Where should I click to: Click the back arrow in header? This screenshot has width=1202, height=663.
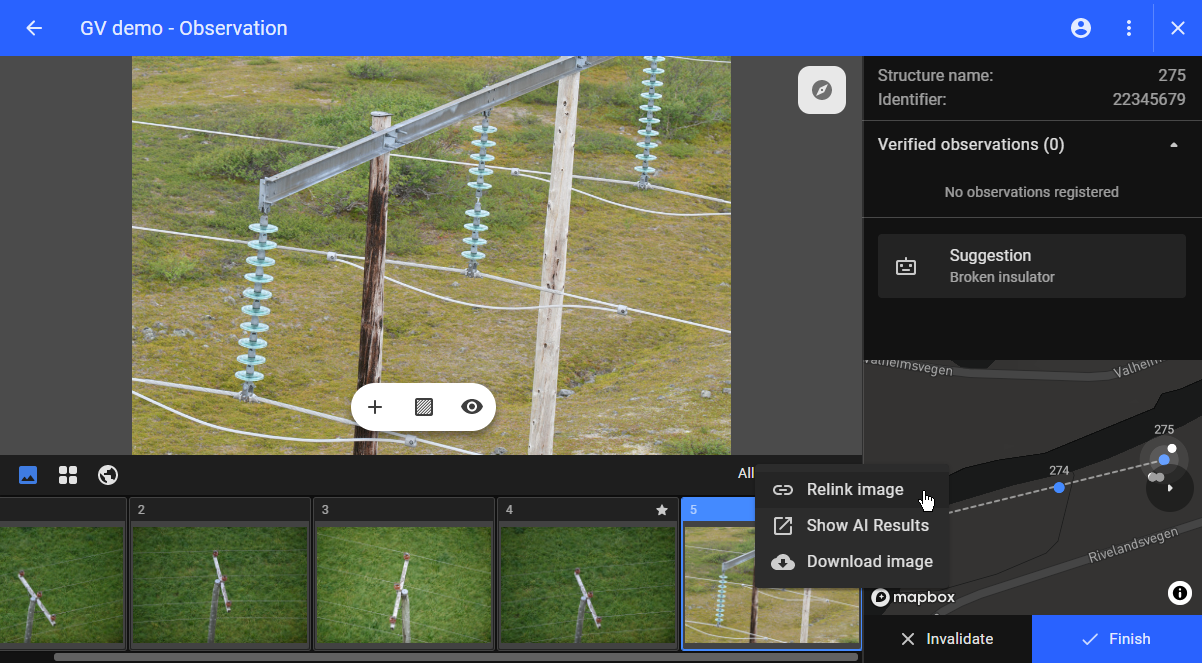(34, 28)
